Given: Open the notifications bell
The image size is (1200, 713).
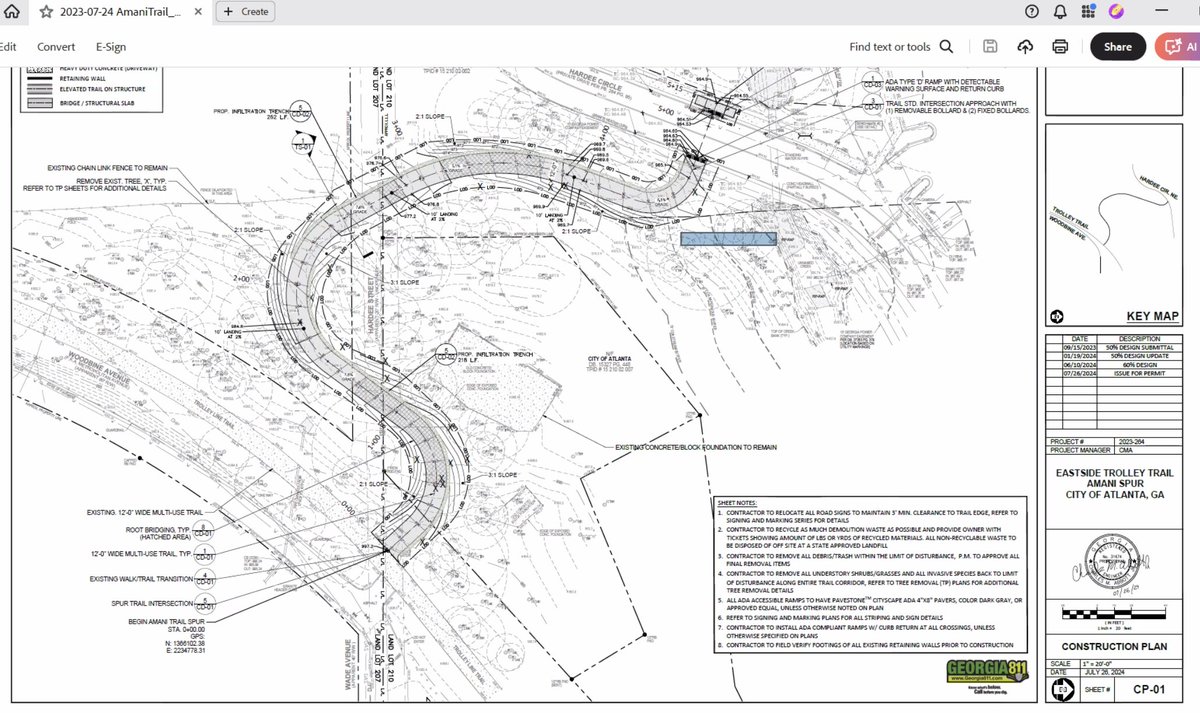Looking at the screenshot, I should tap(1060, 12).
